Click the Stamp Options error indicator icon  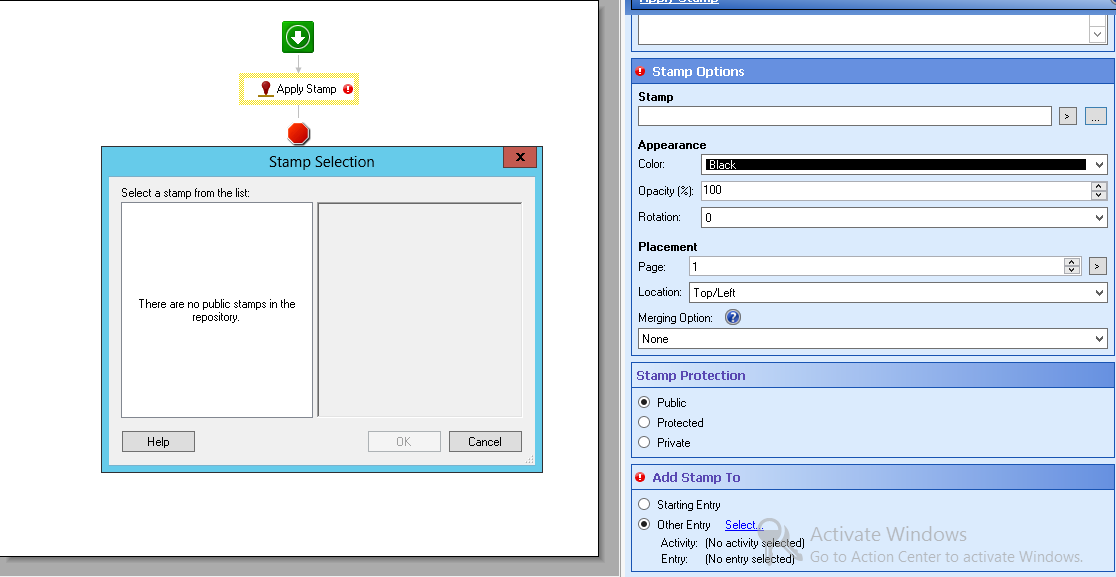tap(640, 71)
